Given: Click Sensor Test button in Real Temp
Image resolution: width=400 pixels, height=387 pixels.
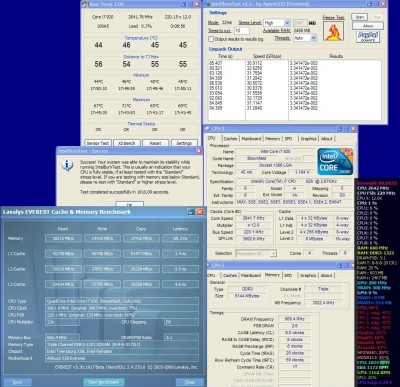Looking at the screenshot, I should 98,143.
